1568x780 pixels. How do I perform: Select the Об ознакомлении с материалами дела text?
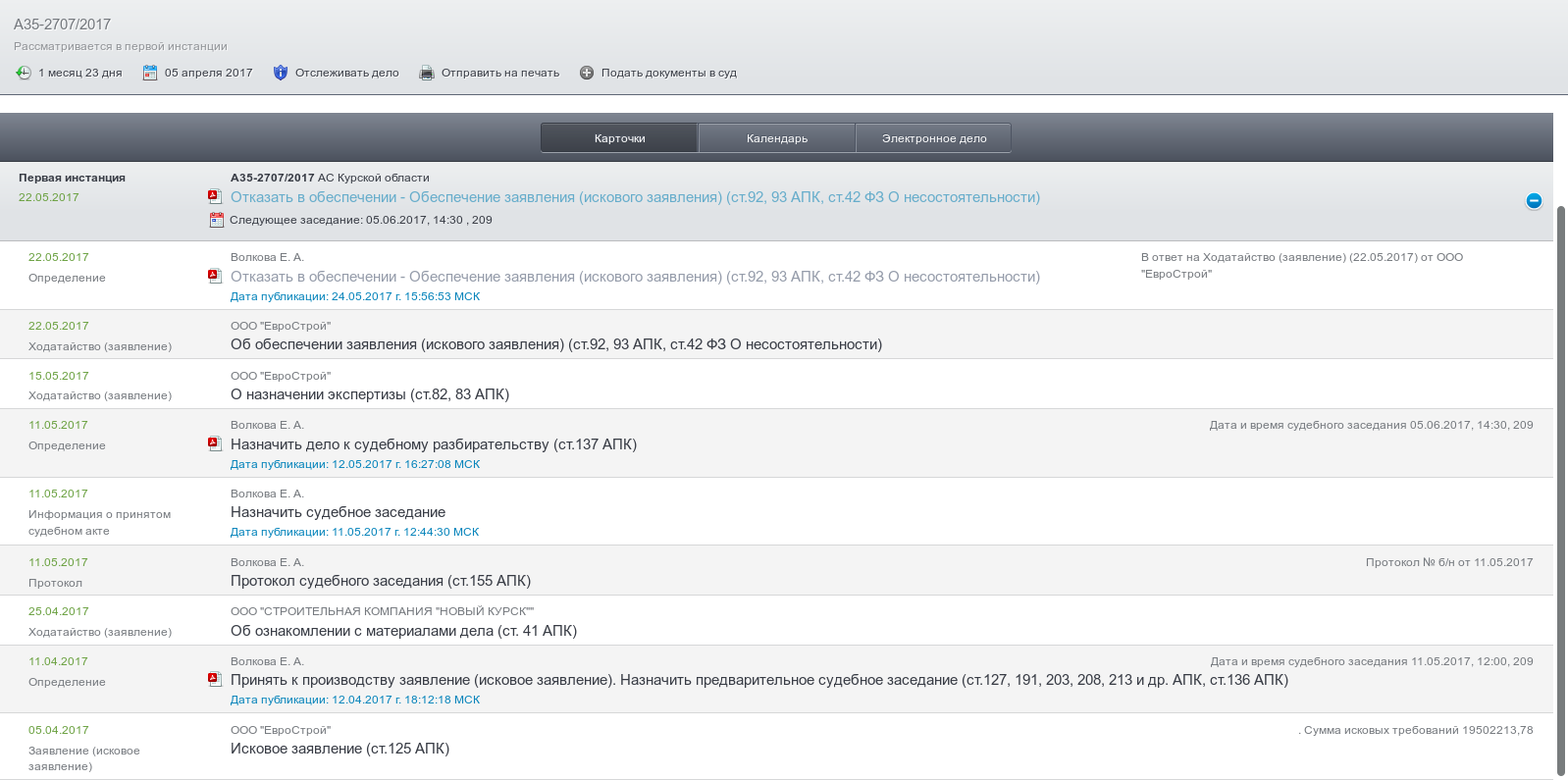pos(403,631)
